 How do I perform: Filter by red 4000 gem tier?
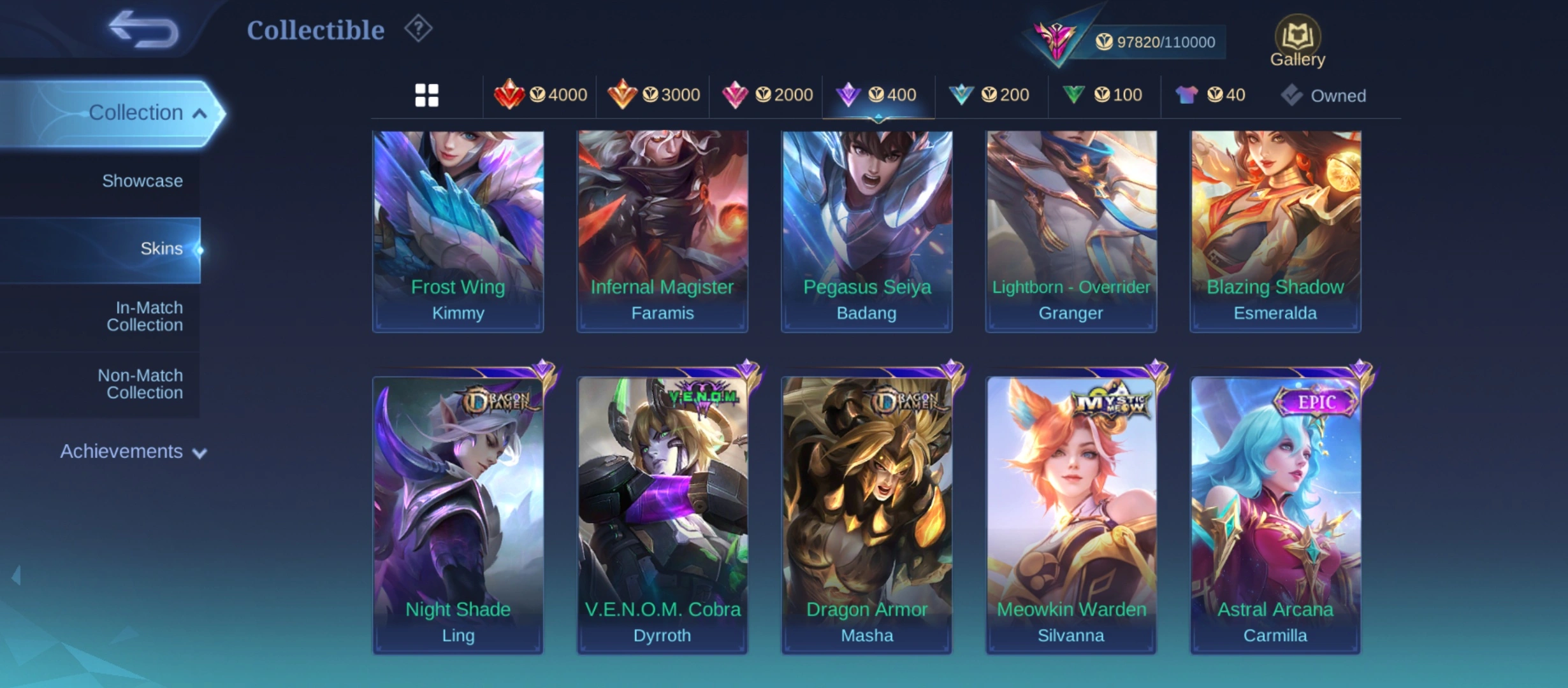pyautogui.click(x=540, y=95)
